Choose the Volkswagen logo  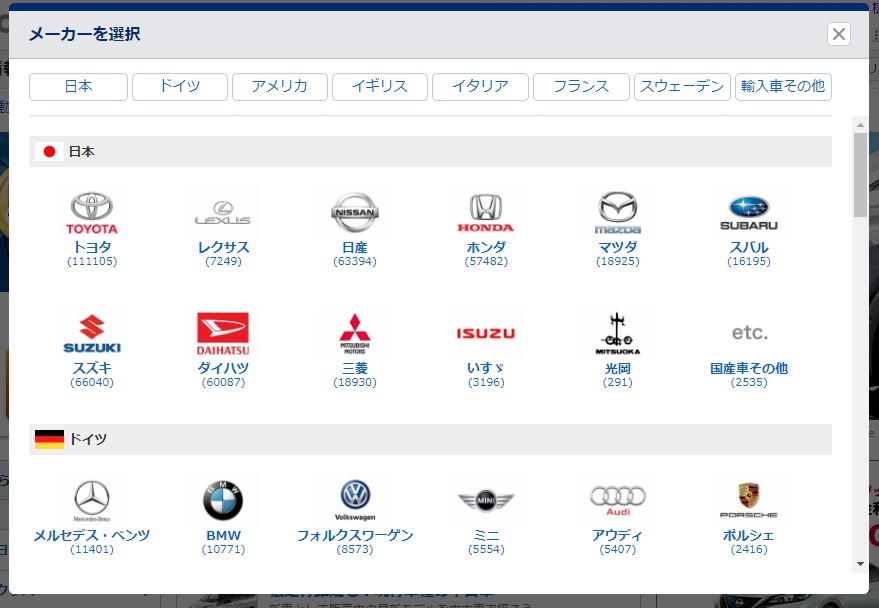coord(355,500)
